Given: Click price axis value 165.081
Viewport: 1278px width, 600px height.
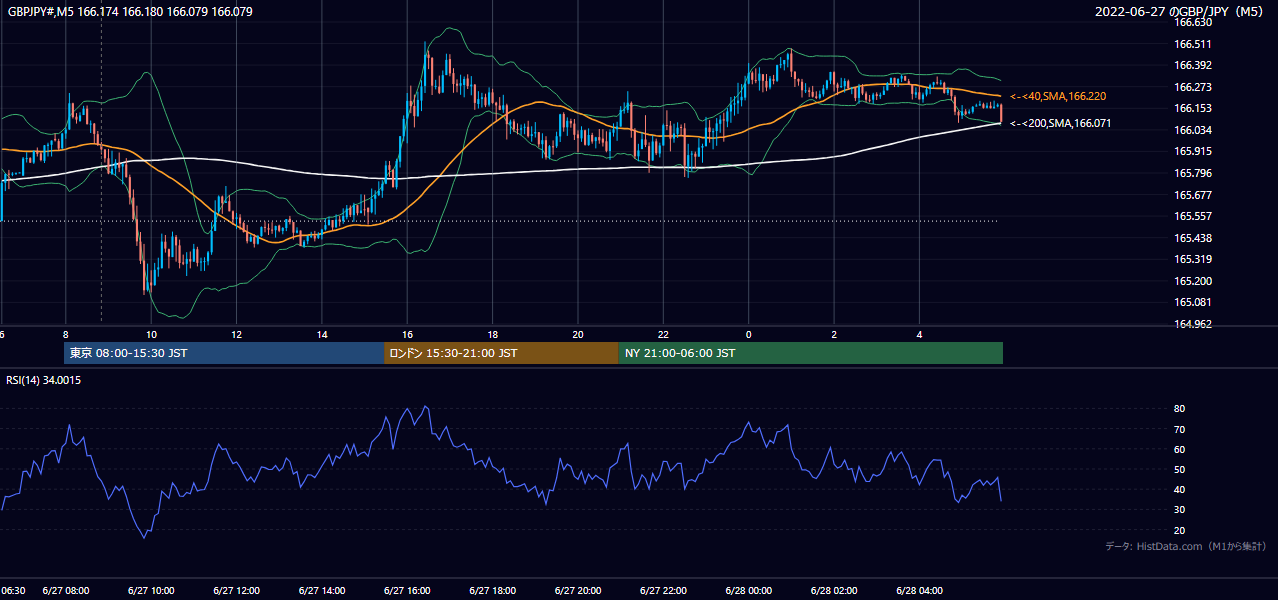Looking at the screenshot, I should [1193, 302].
